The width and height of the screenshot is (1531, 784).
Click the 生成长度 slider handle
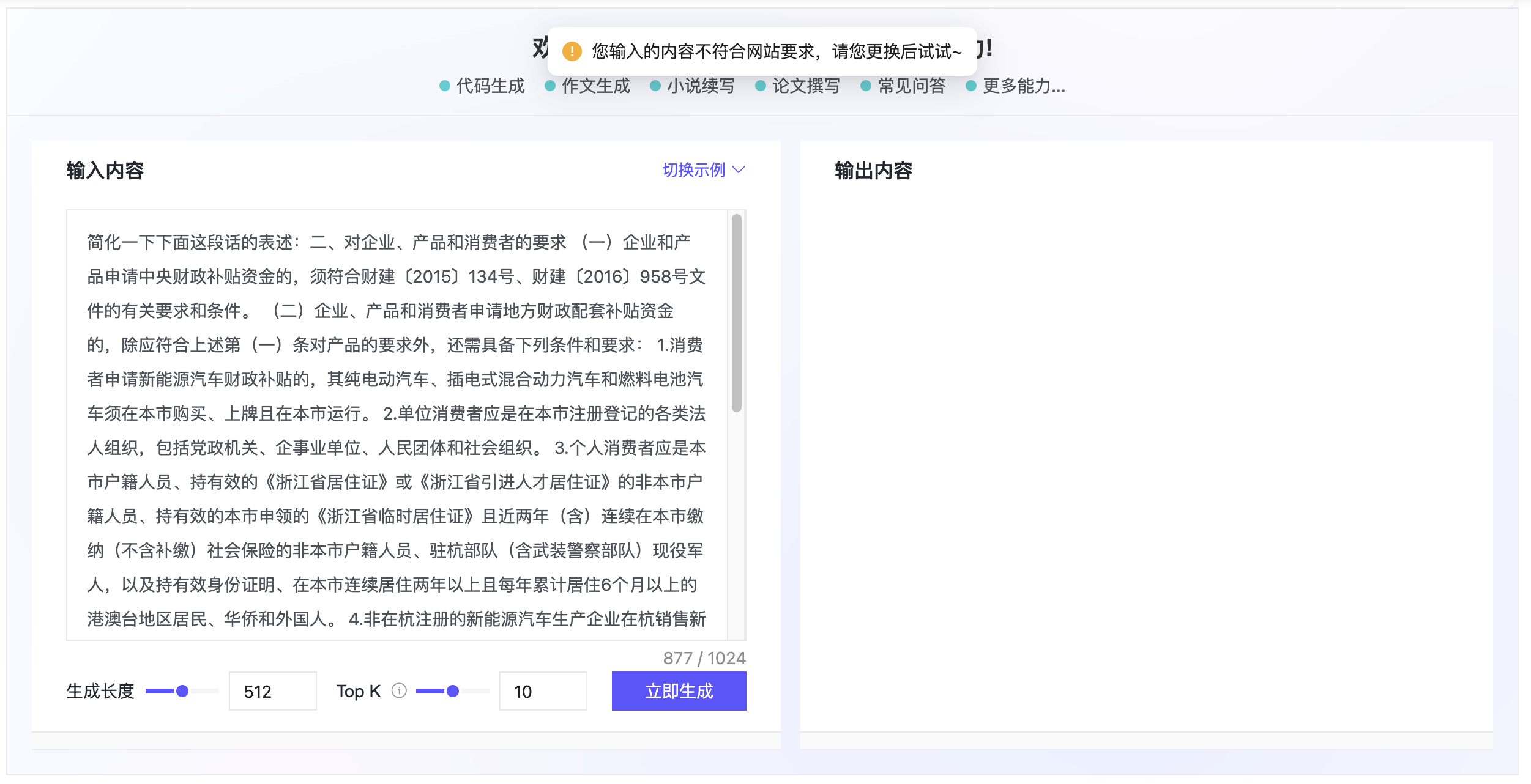[182, 691]
